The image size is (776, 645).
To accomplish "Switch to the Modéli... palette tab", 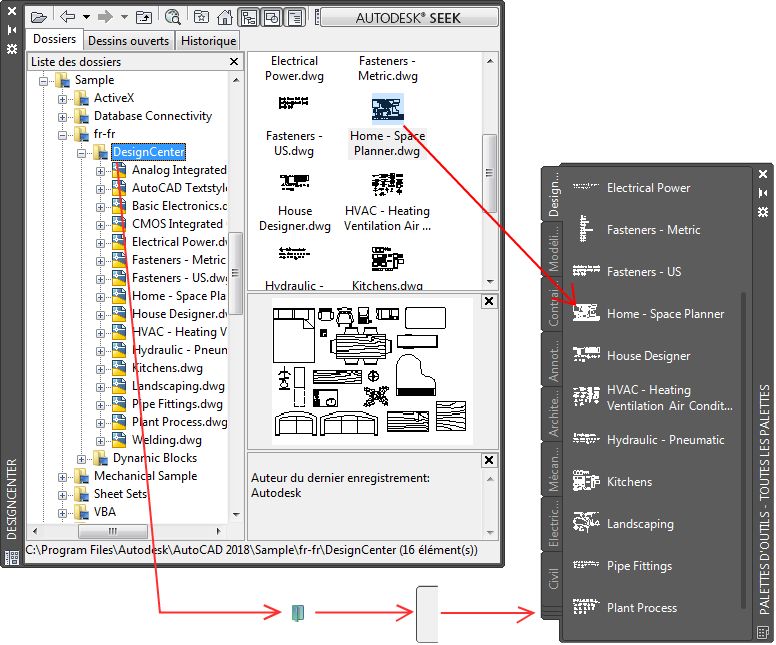I will pos(553,249).
